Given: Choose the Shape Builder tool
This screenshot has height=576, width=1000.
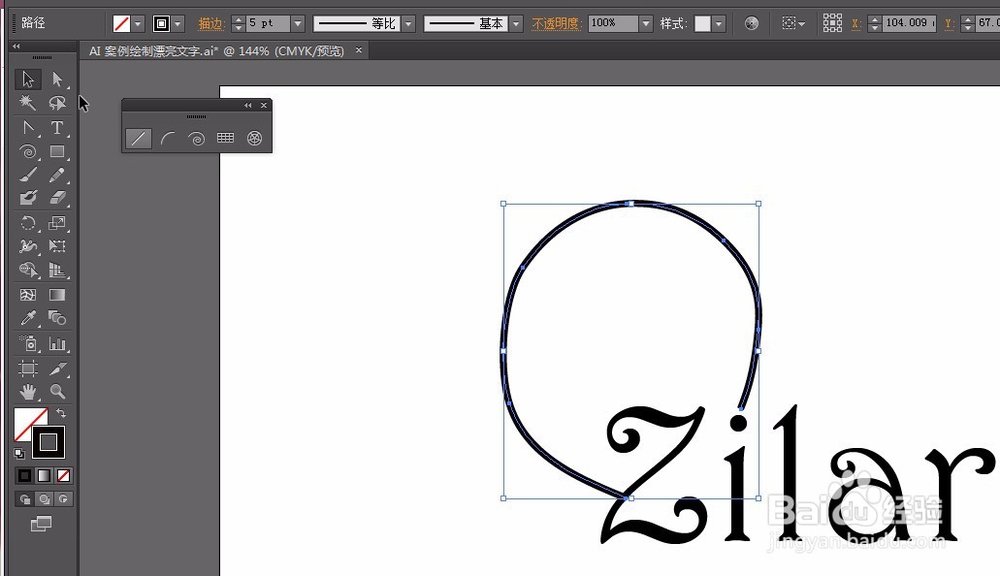Looking at the screenshot, I should tap(27, 270).
